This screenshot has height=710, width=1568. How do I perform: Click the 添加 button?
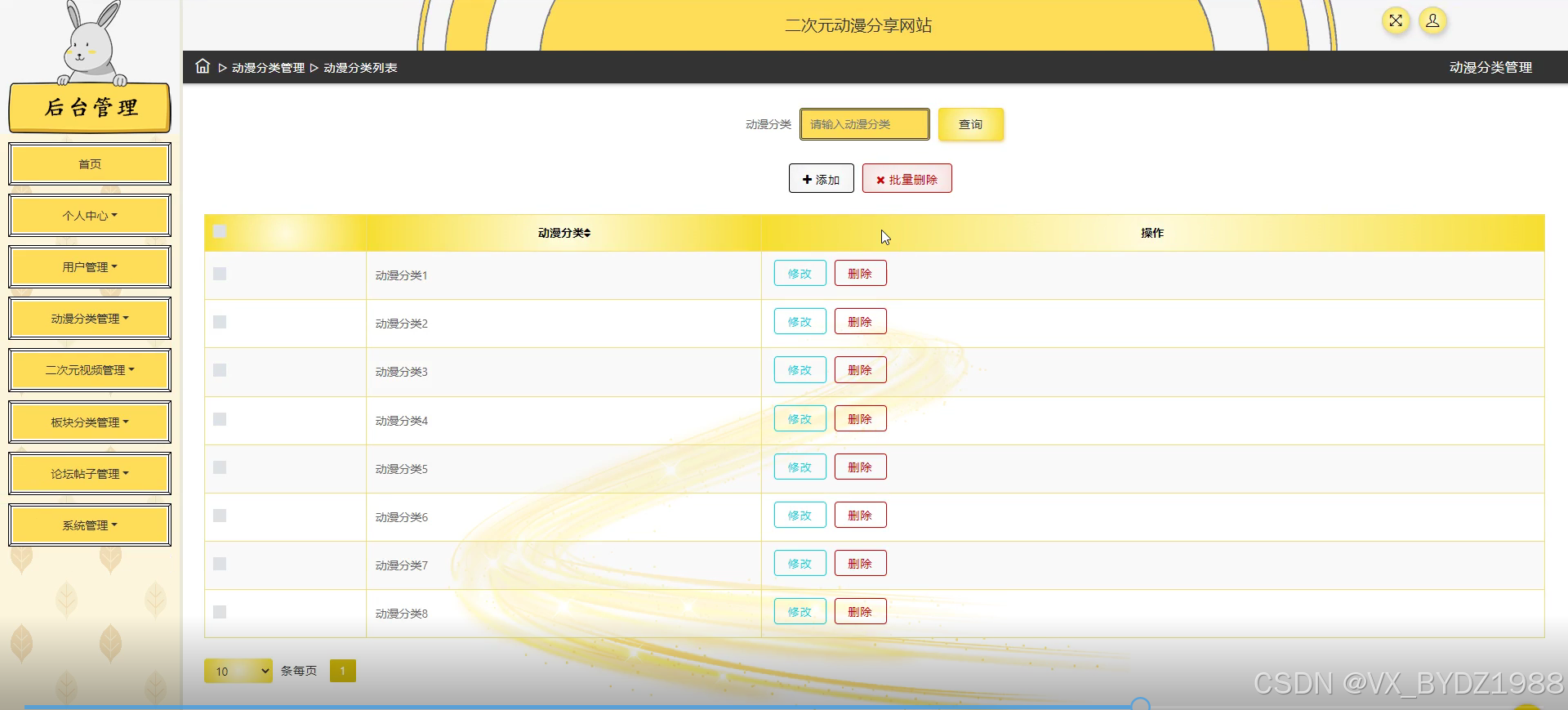coord(821,179)
